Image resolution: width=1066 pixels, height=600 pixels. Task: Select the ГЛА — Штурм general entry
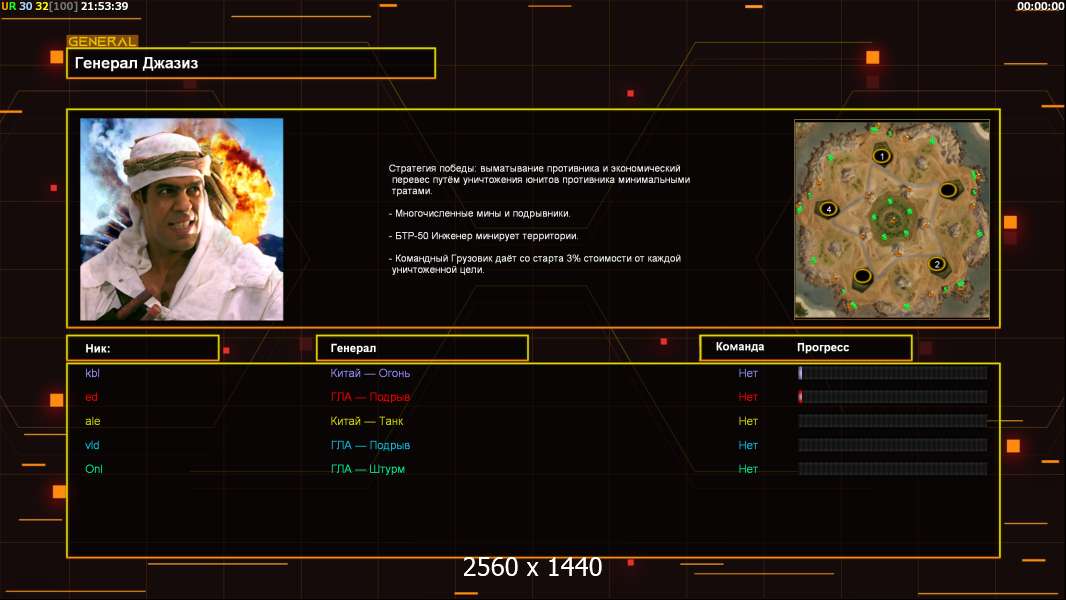pyautogui.click(x=368, y=469)
